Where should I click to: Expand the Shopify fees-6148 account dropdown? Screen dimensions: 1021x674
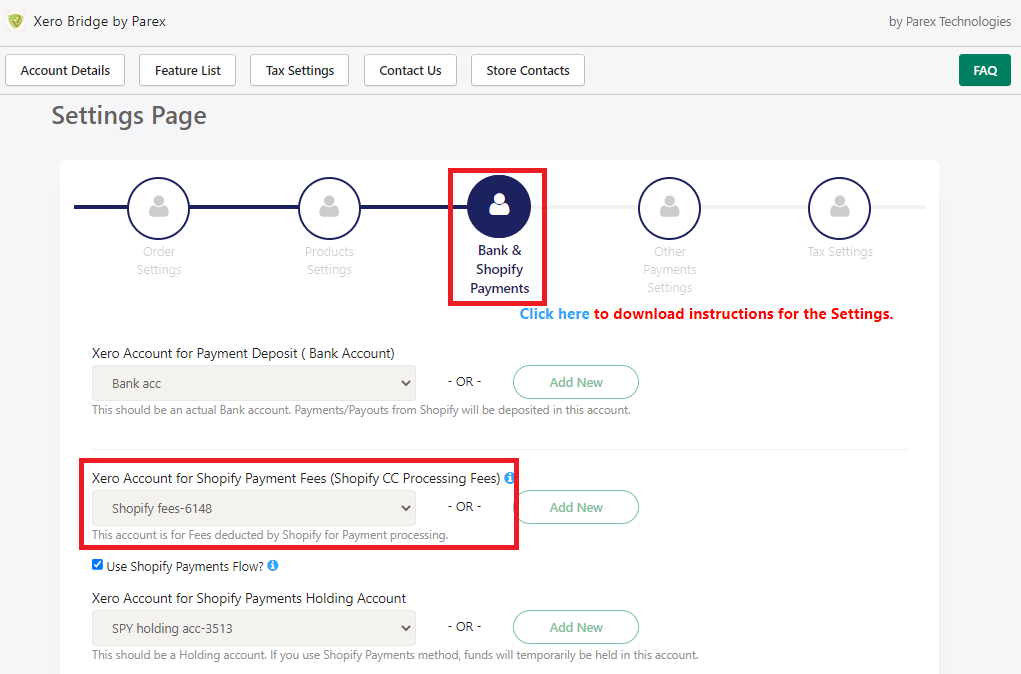[x=254, y=508]
